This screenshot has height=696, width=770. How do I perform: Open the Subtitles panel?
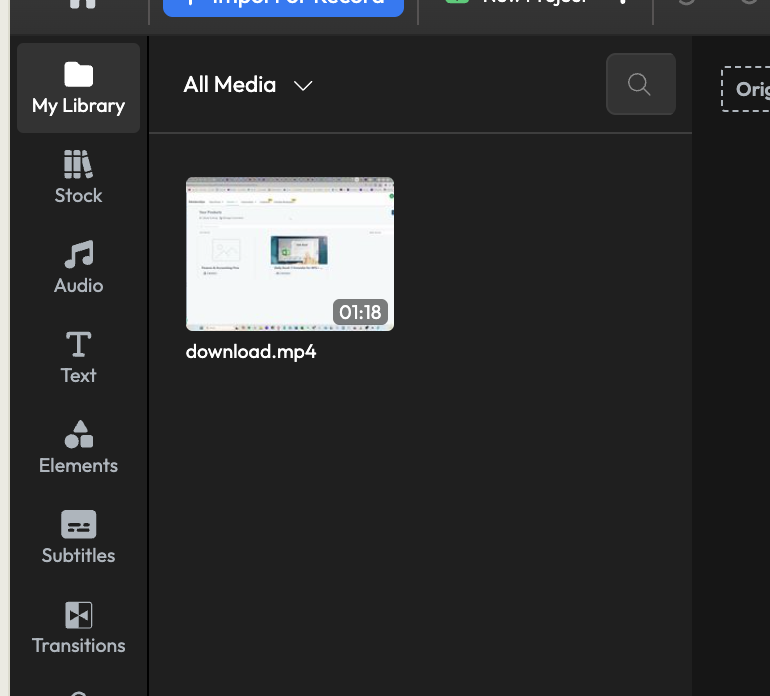78,538
